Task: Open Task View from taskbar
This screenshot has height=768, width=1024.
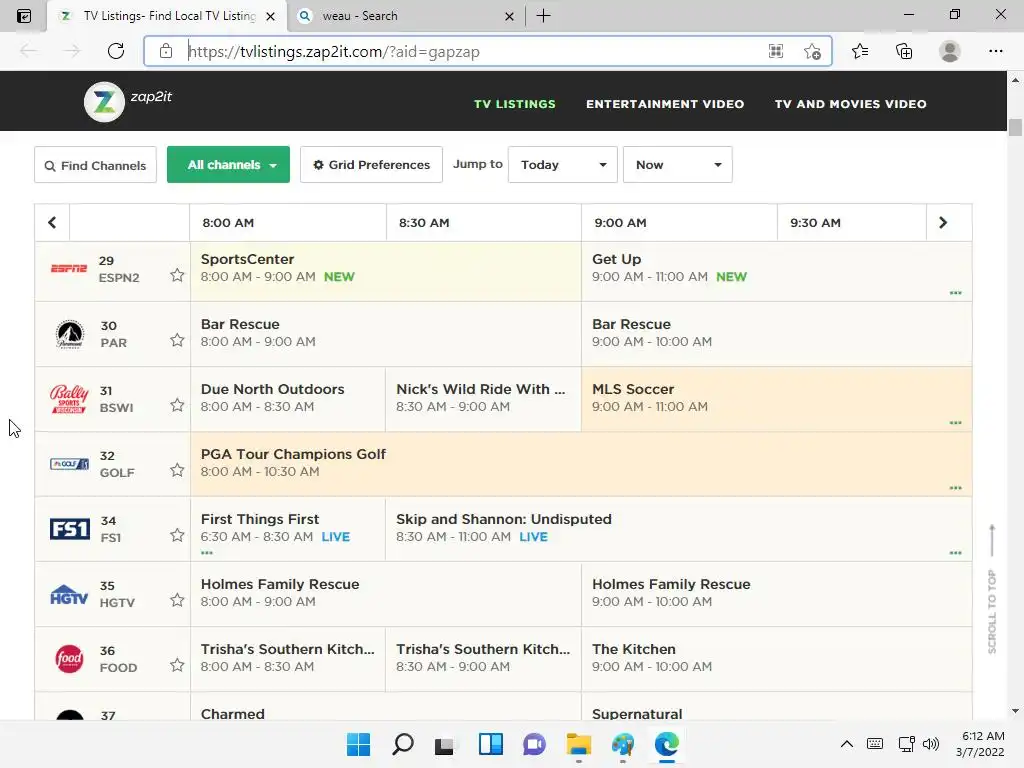Action: click(x=445, y=744)
